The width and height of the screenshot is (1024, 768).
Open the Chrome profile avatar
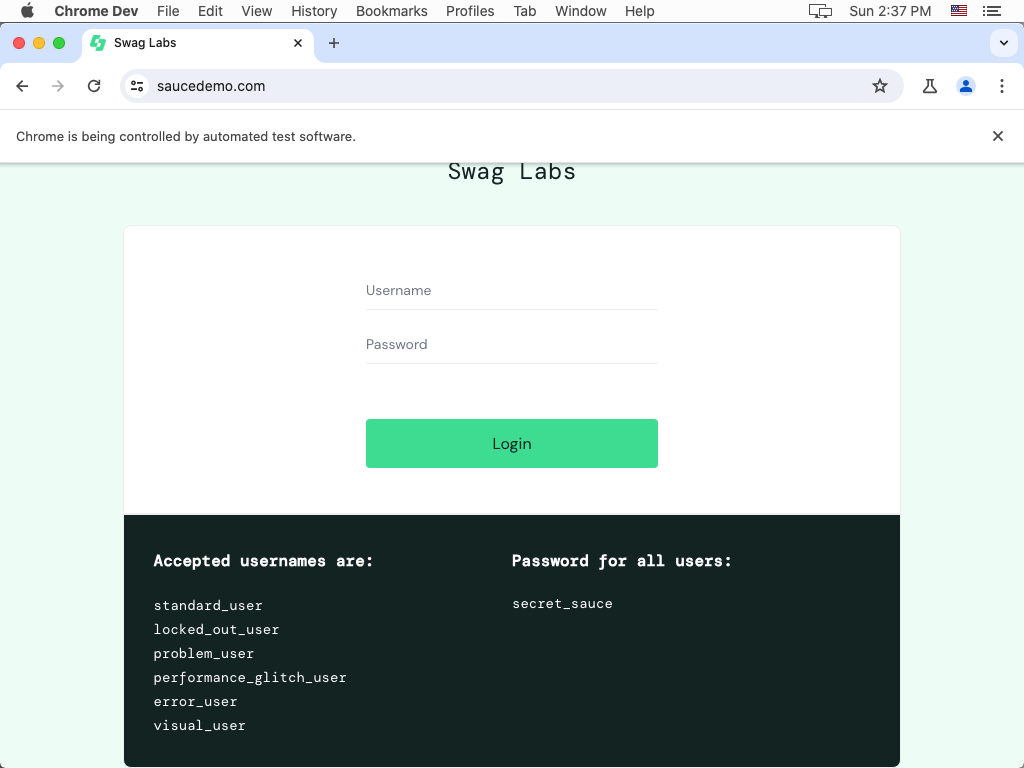965,86
